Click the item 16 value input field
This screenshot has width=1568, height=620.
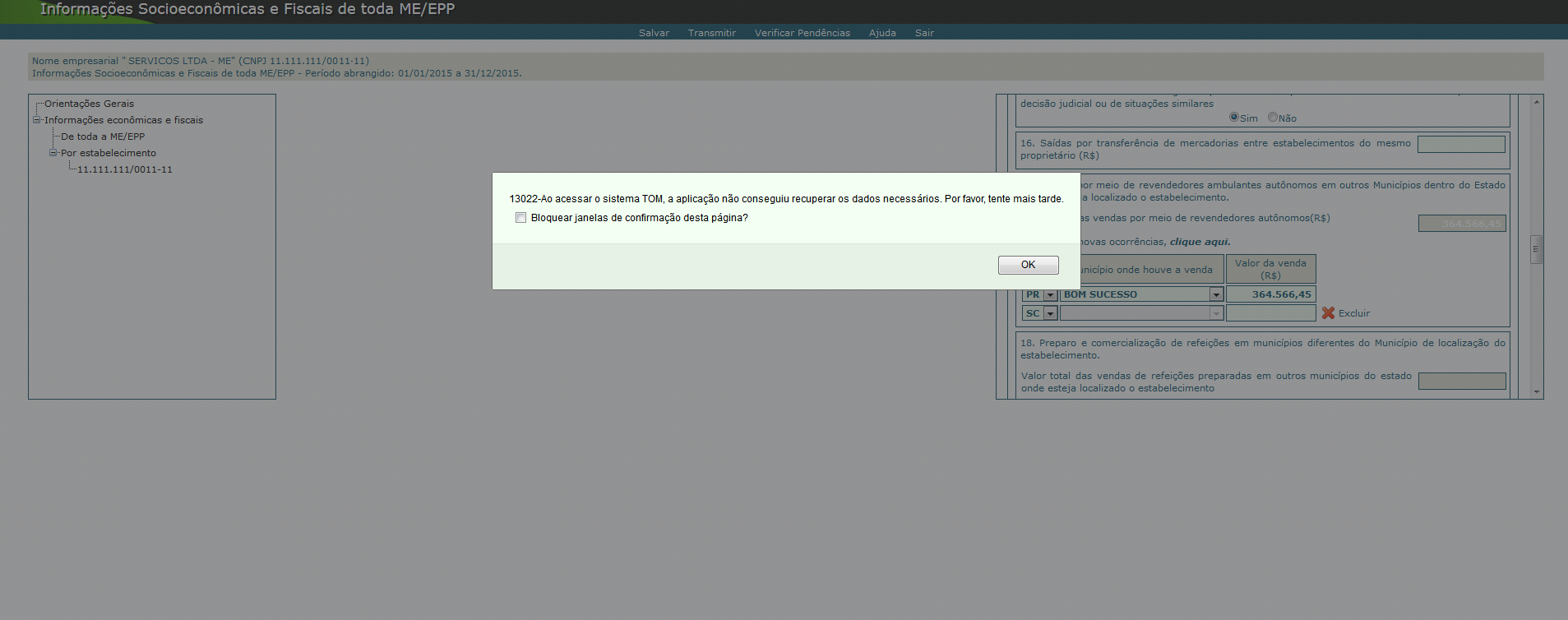pyautogui.click(x=1461, y=144)
